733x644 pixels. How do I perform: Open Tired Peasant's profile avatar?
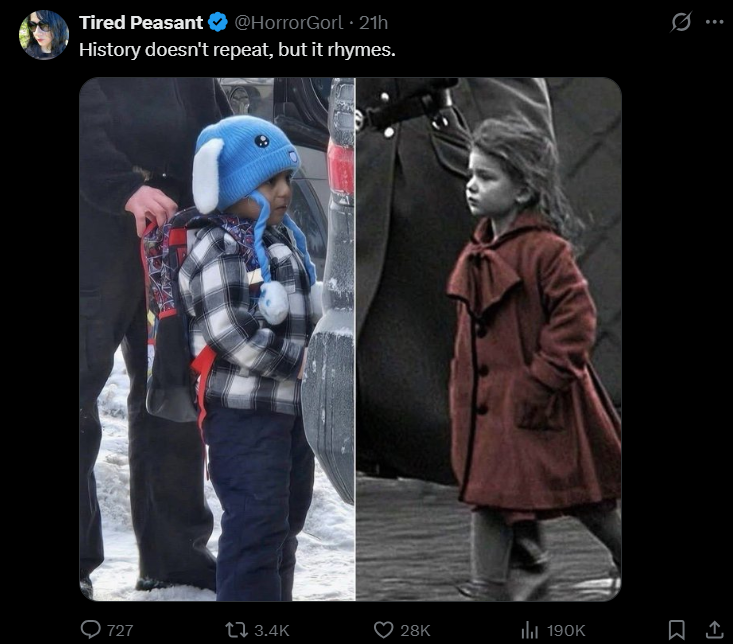tap(43, 35)
